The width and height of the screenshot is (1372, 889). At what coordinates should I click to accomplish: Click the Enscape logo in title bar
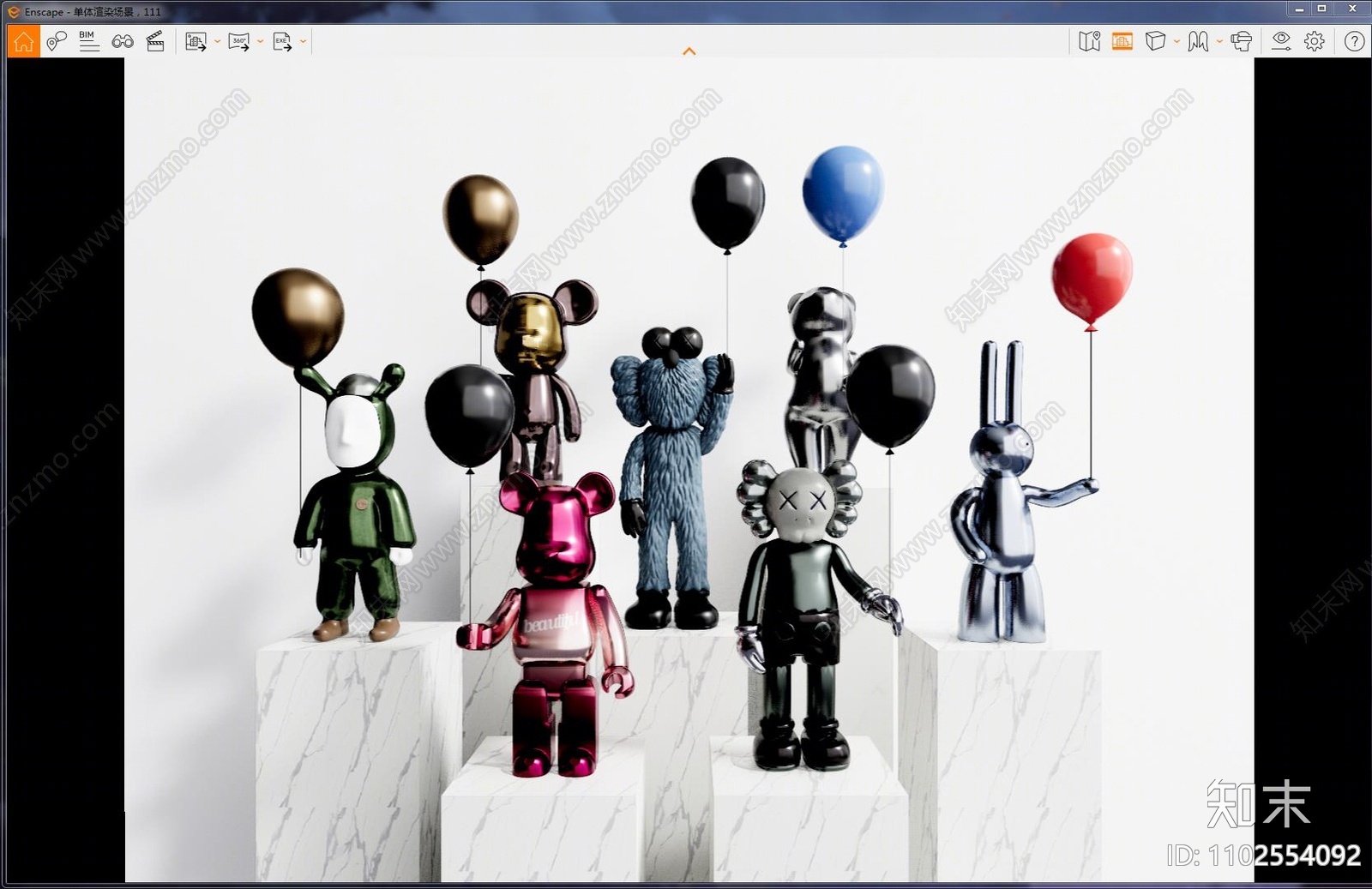13,12
